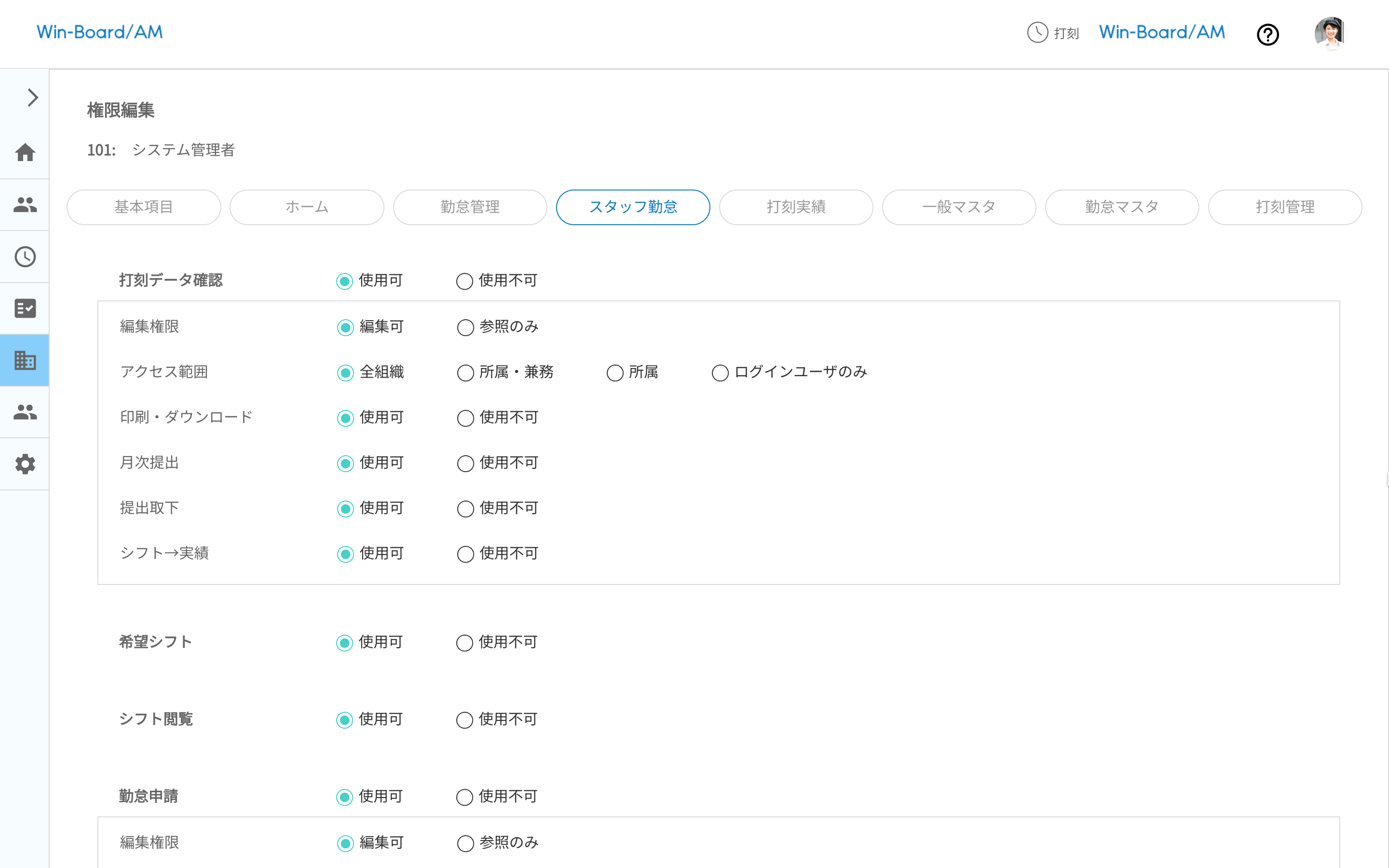Set 打刻データ確認 to 使用不可

click(464, 281)
